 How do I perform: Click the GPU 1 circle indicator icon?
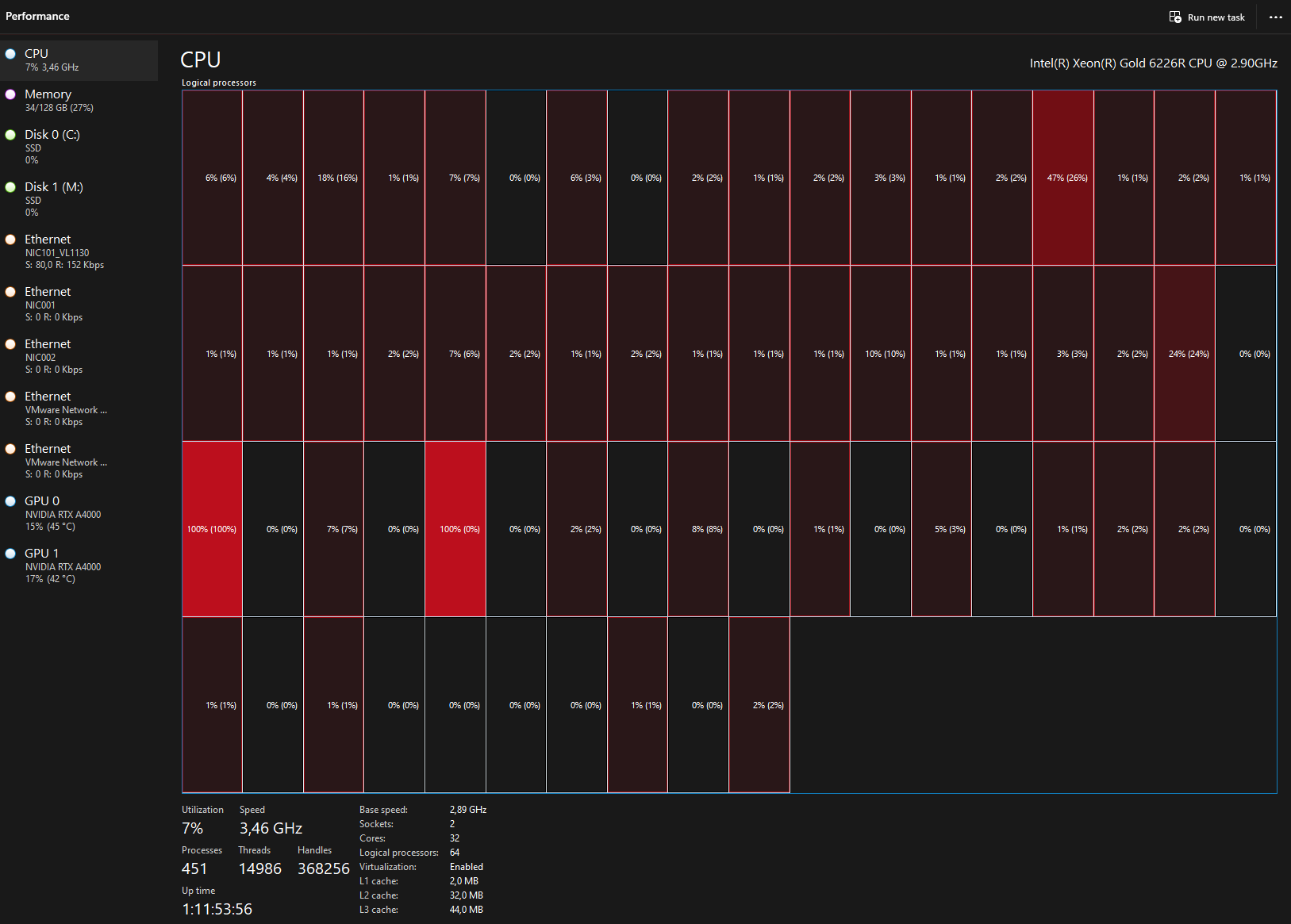pos(10,554)
